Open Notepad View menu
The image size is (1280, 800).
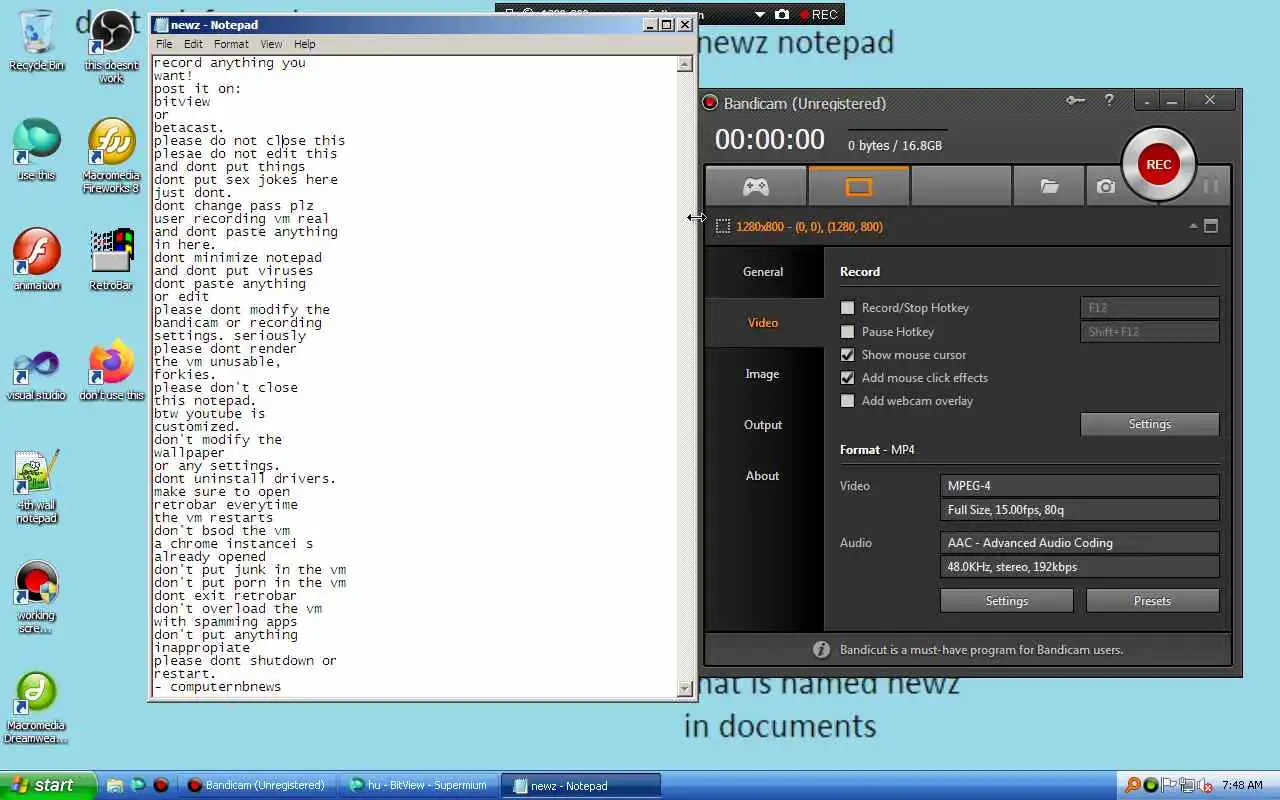coord(271,44)
